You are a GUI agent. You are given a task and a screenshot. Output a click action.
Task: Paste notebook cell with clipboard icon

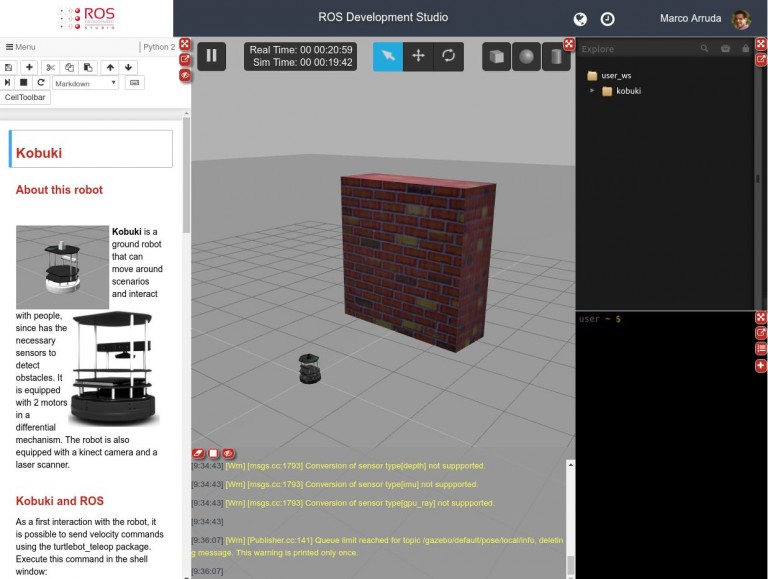coord(88,68)
